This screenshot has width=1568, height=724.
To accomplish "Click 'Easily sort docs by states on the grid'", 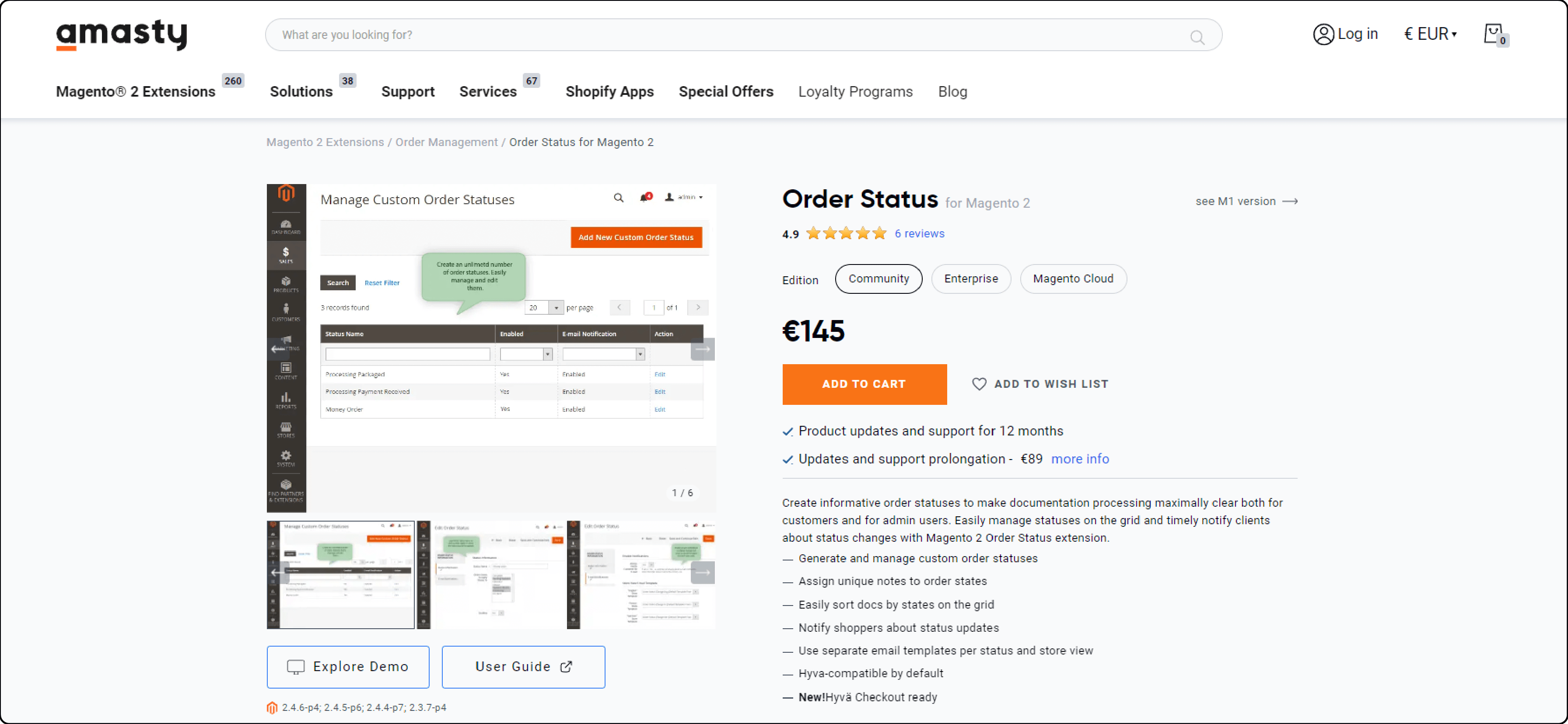I will (896, 605).
